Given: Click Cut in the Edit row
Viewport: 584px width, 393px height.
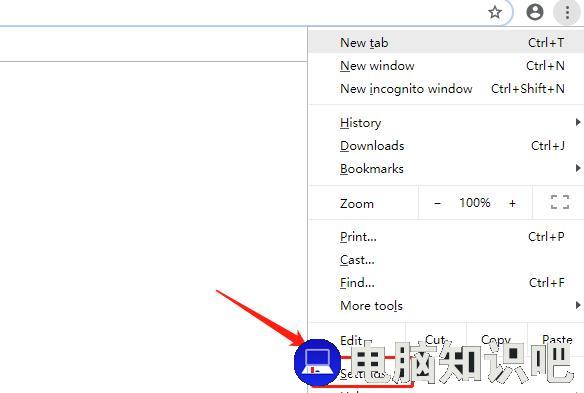Looking at the screenshot, I should (435, 340).
